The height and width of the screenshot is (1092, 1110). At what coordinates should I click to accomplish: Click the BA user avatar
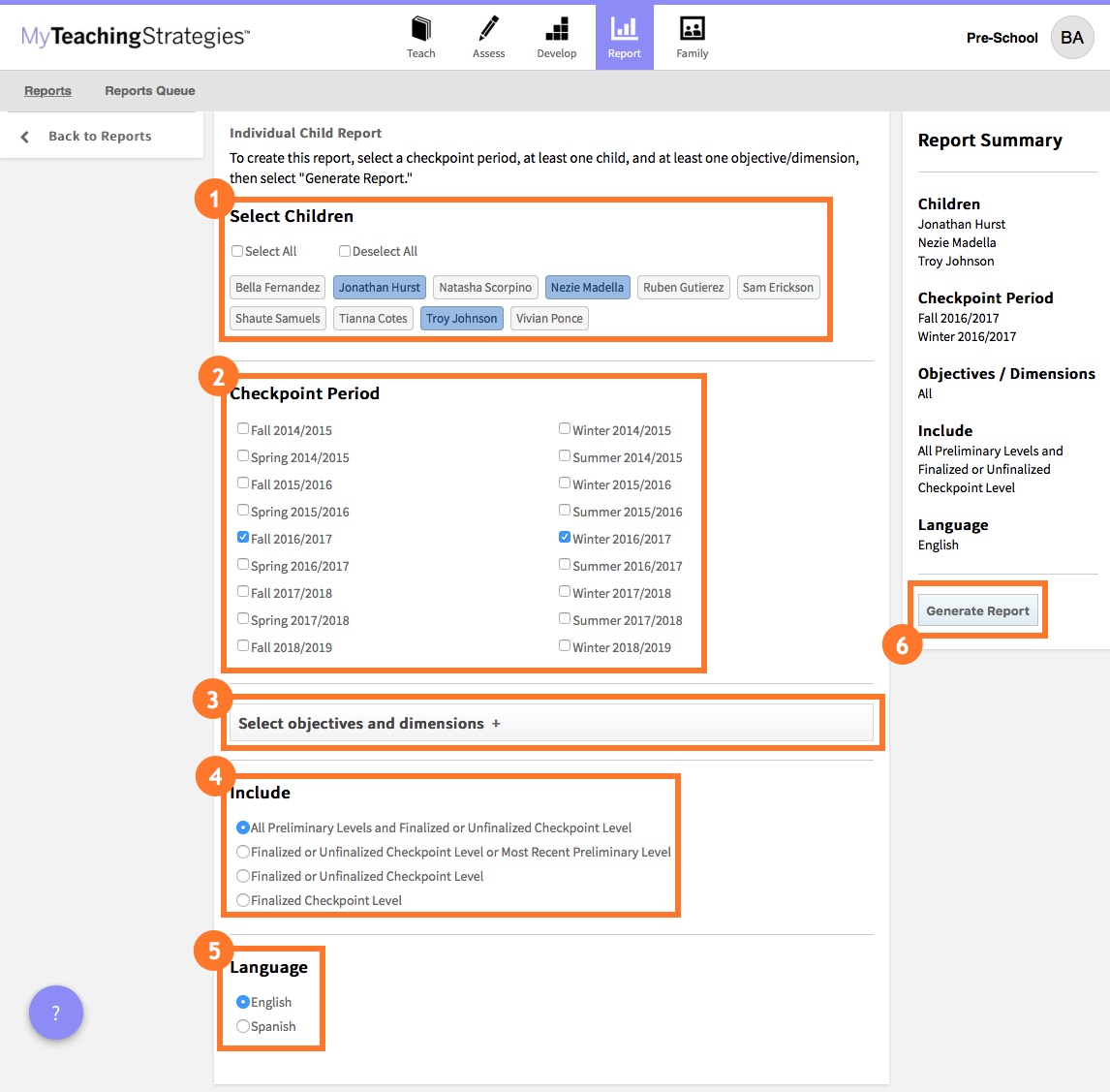(x=1071, y=38)
